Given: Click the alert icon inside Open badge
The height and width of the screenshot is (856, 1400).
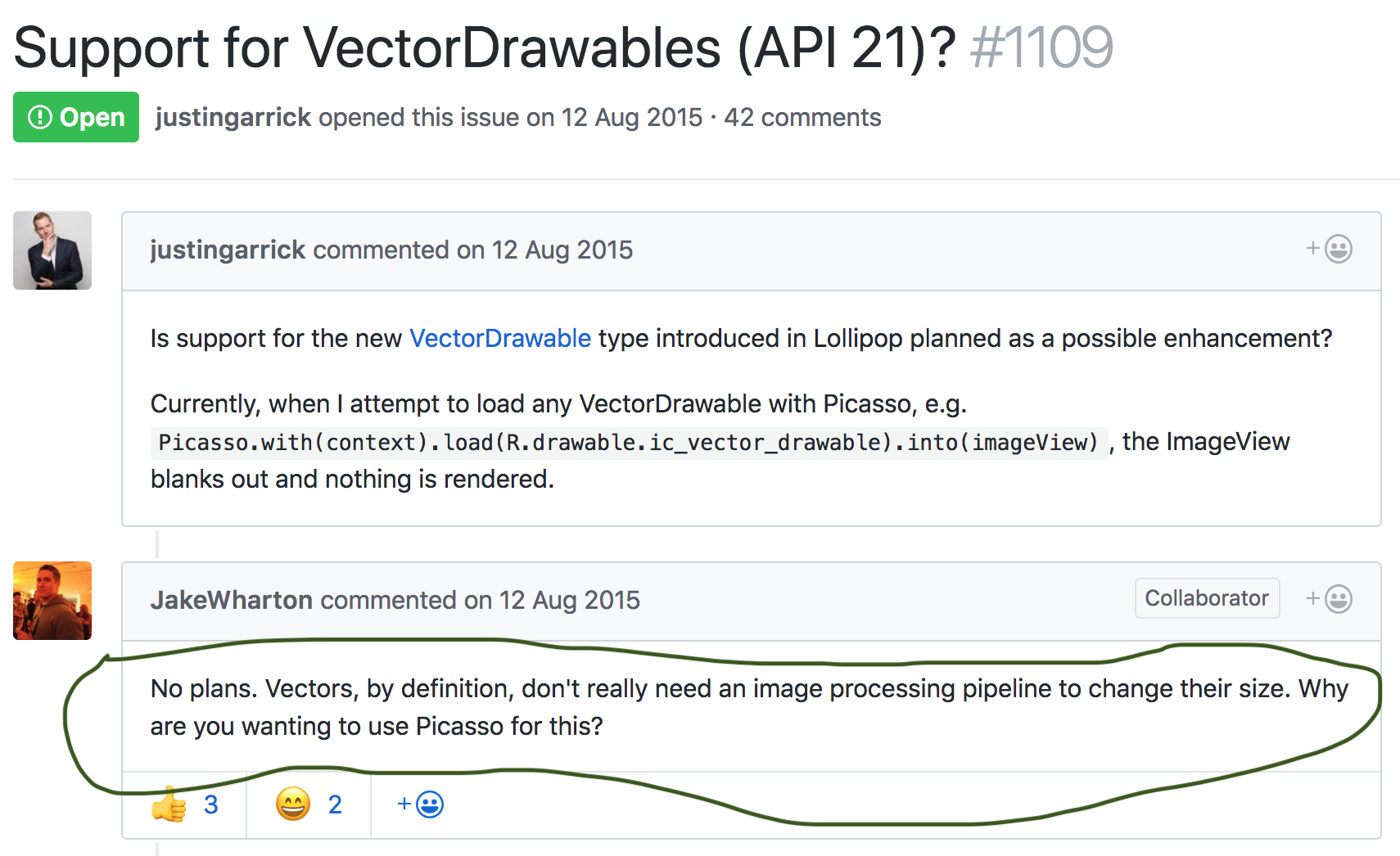Looking at the screenshot, I should click(39, 117).
